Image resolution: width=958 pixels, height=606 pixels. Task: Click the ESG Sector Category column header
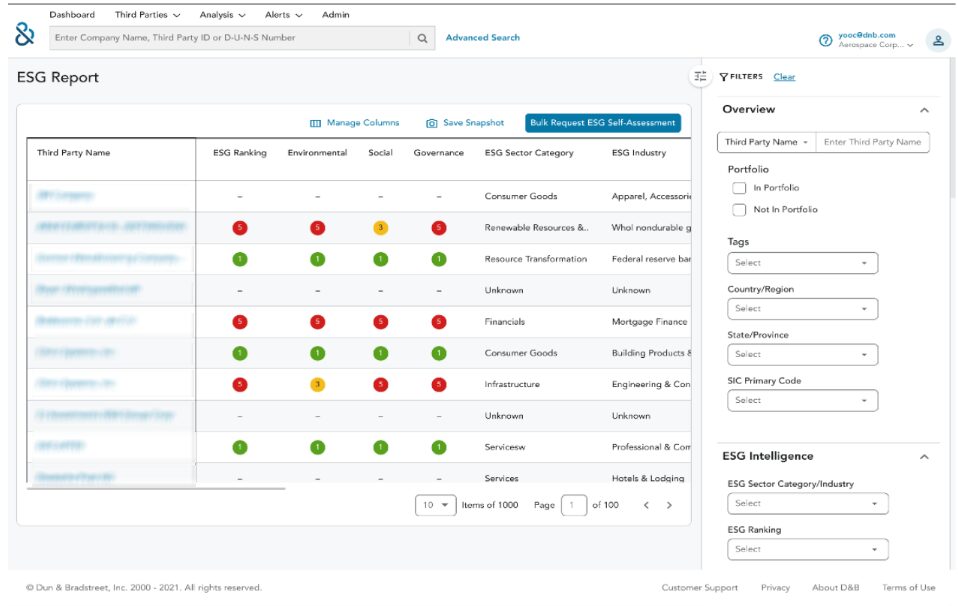pos(529,153)
